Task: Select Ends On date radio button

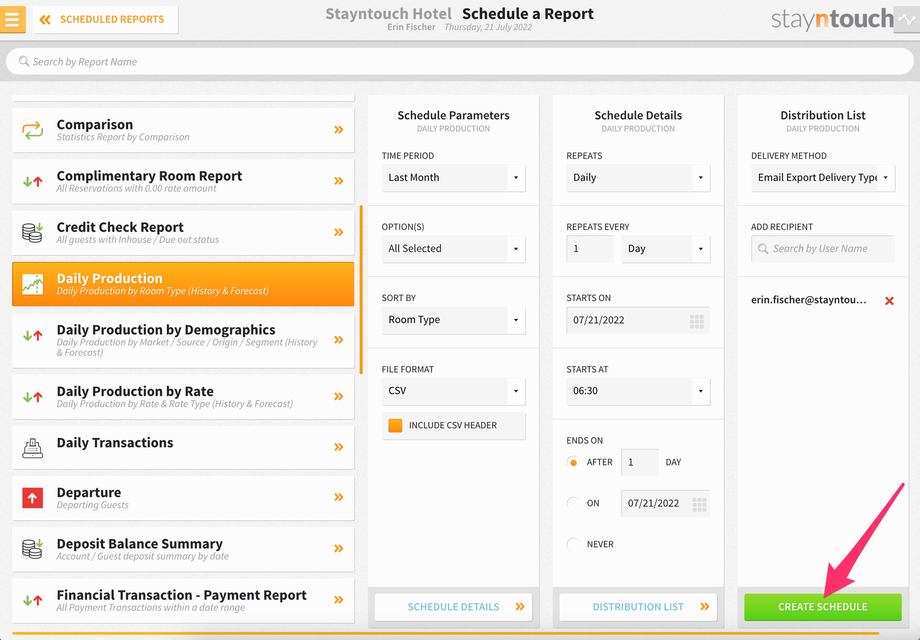Action: click(573, 503)
